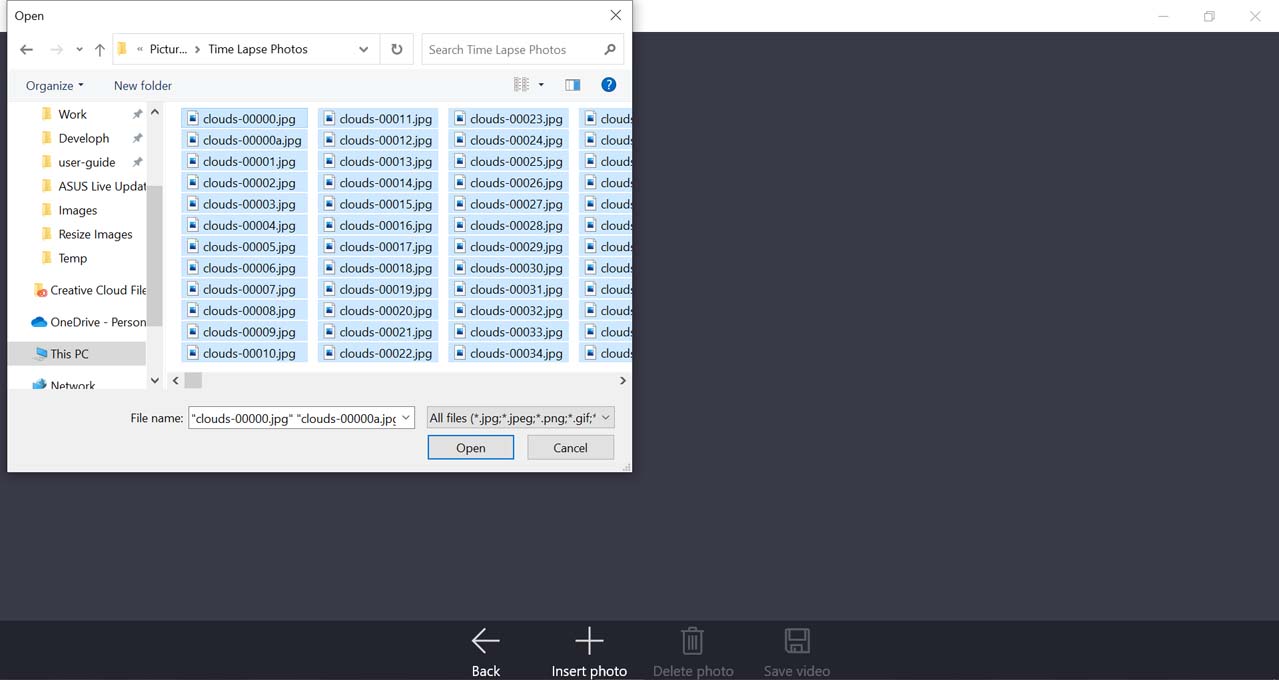Click the Back arrow icon

(x=486, y=641)
